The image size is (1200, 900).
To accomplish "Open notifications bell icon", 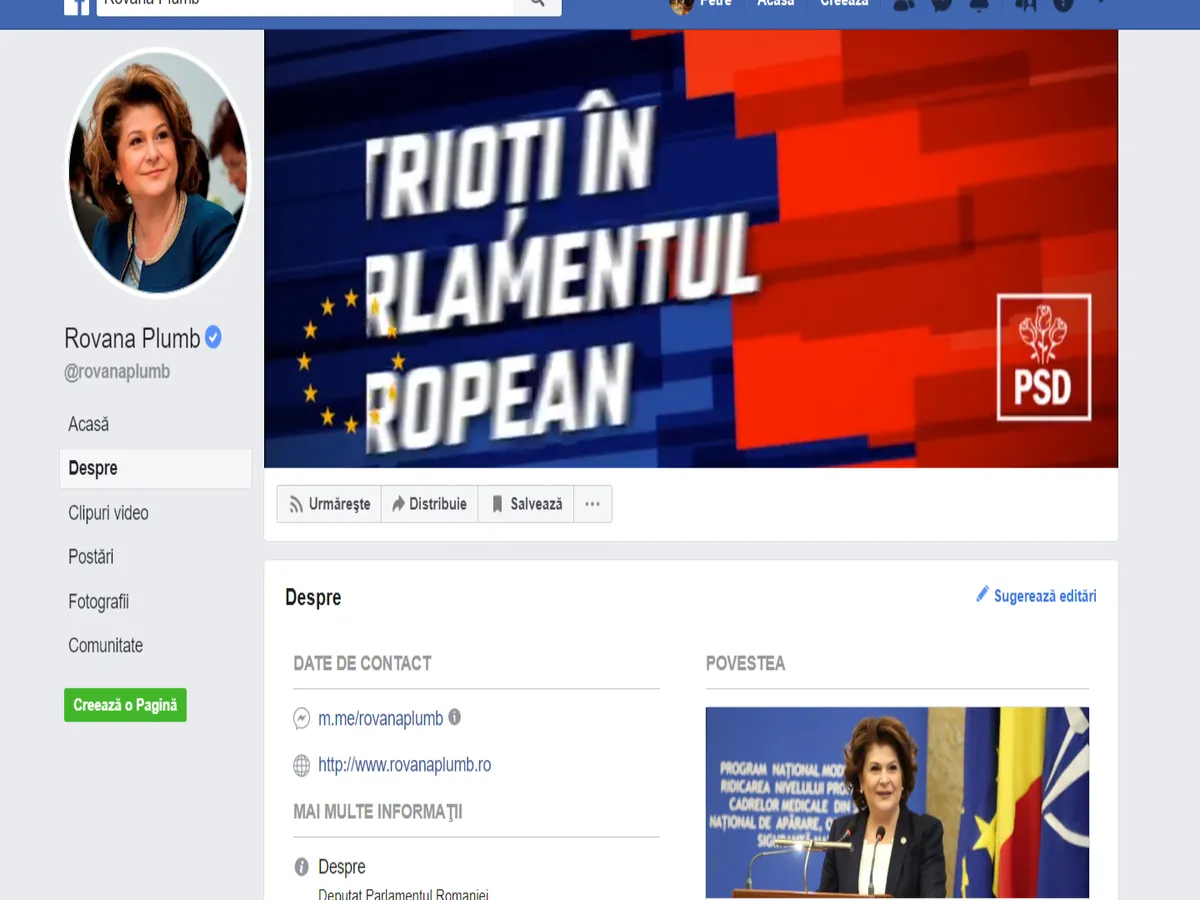I will coord(979,4).
